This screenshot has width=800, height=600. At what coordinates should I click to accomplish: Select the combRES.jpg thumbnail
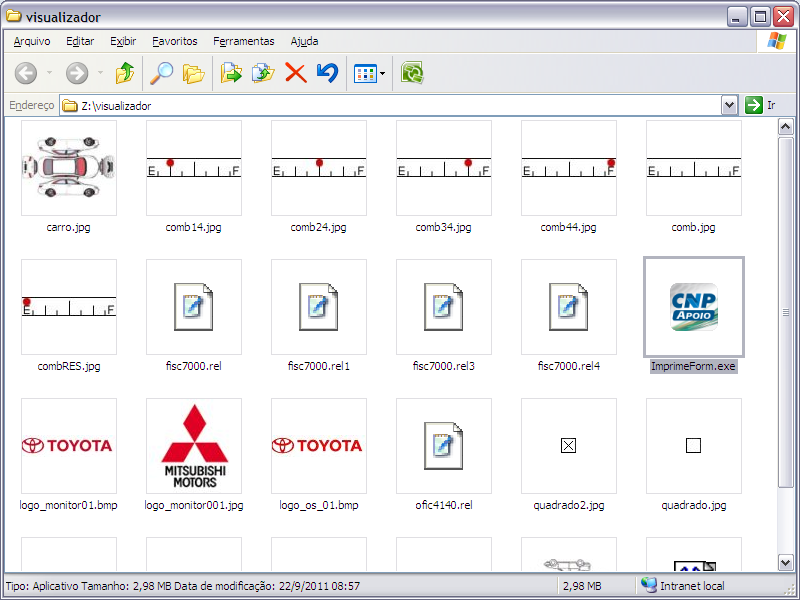(x=69, y=307)
